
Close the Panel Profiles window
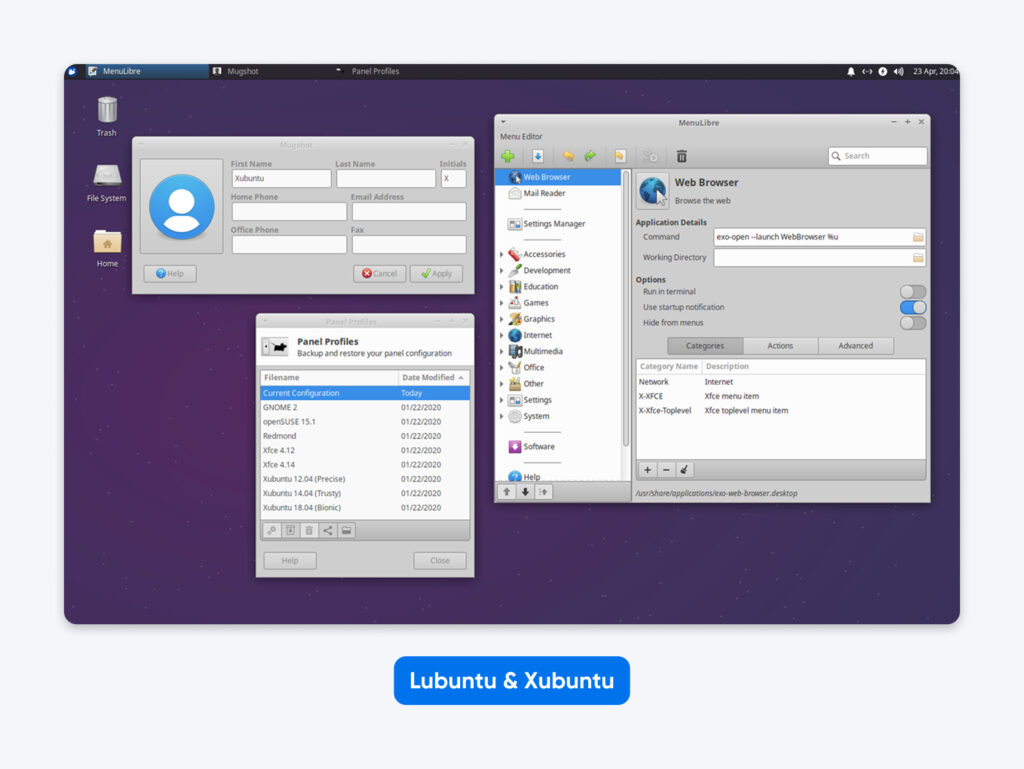(440, 560)
